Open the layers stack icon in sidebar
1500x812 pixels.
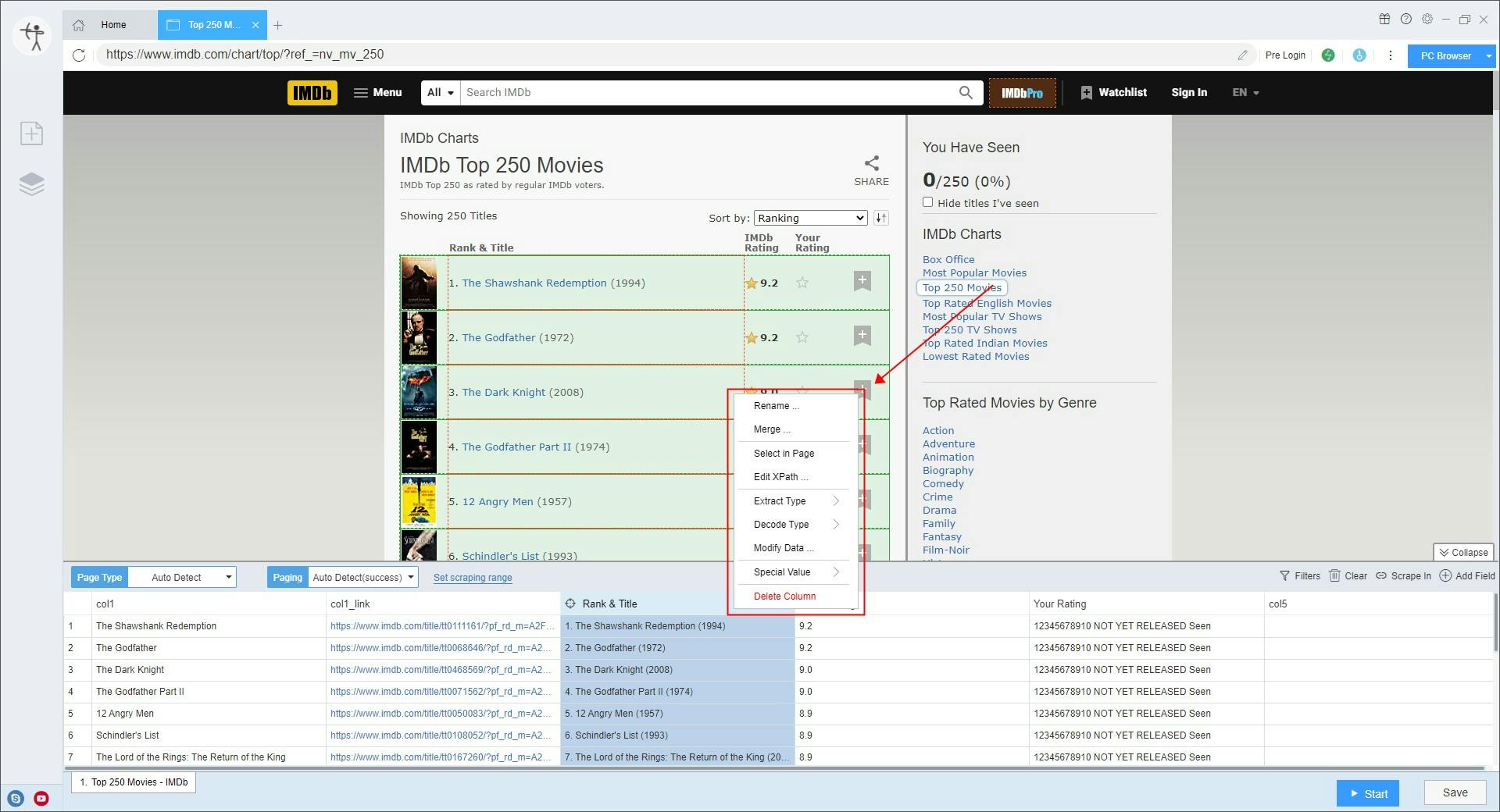point(31,184)
